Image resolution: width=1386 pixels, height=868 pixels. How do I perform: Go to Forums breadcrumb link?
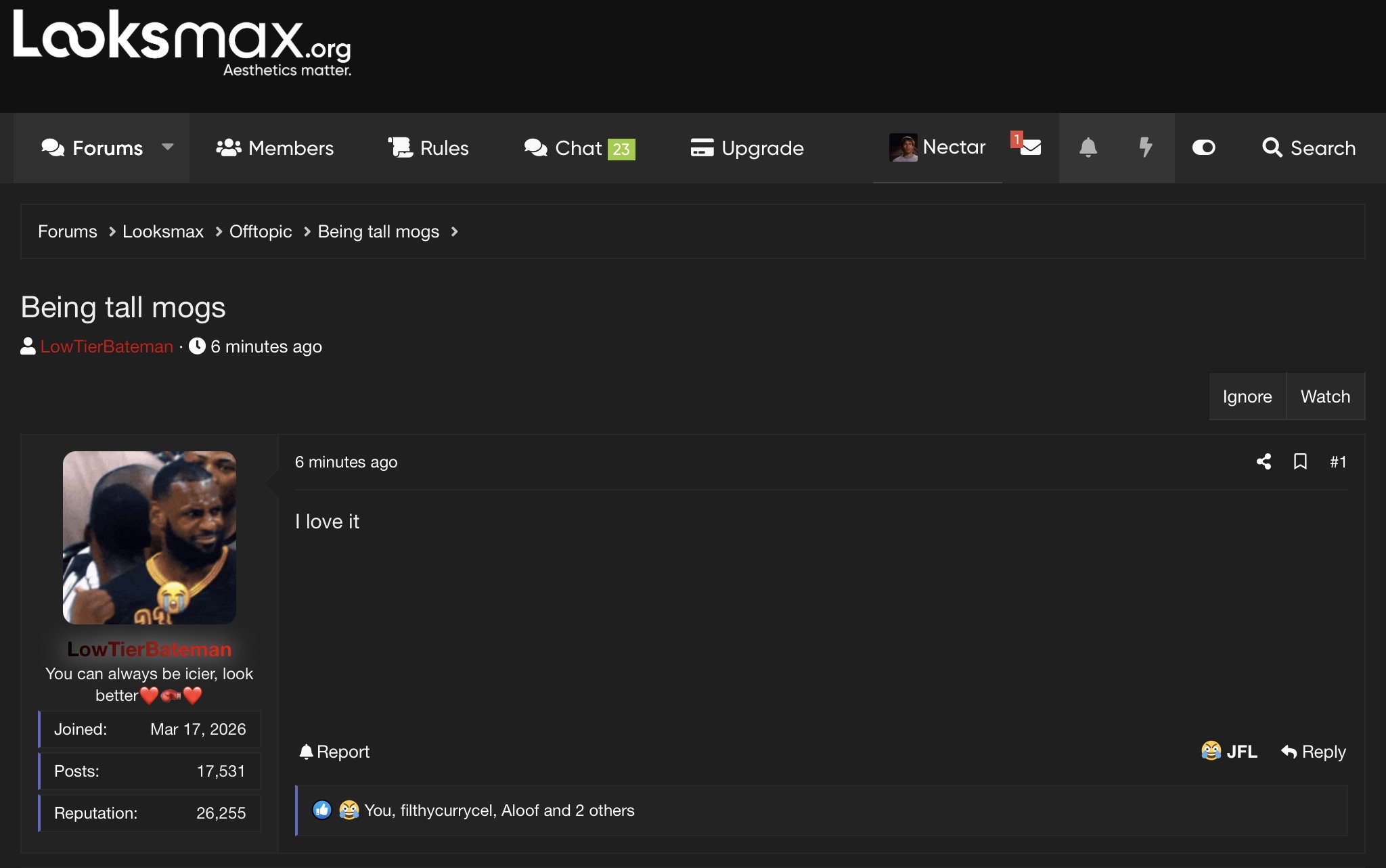click(68, 231)
